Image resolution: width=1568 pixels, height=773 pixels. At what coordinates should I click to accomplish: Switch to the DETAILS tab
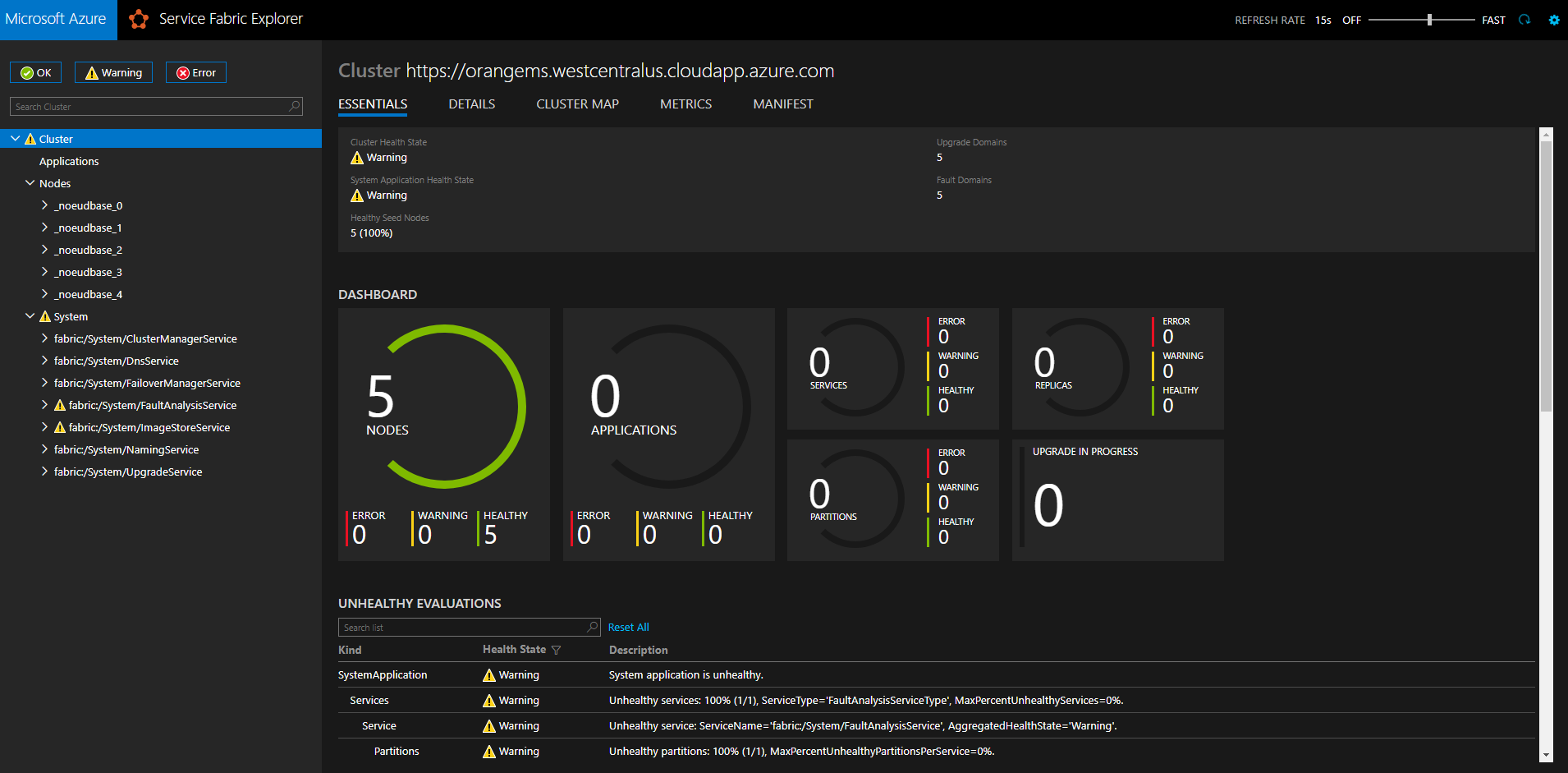(x=472, y=104)
